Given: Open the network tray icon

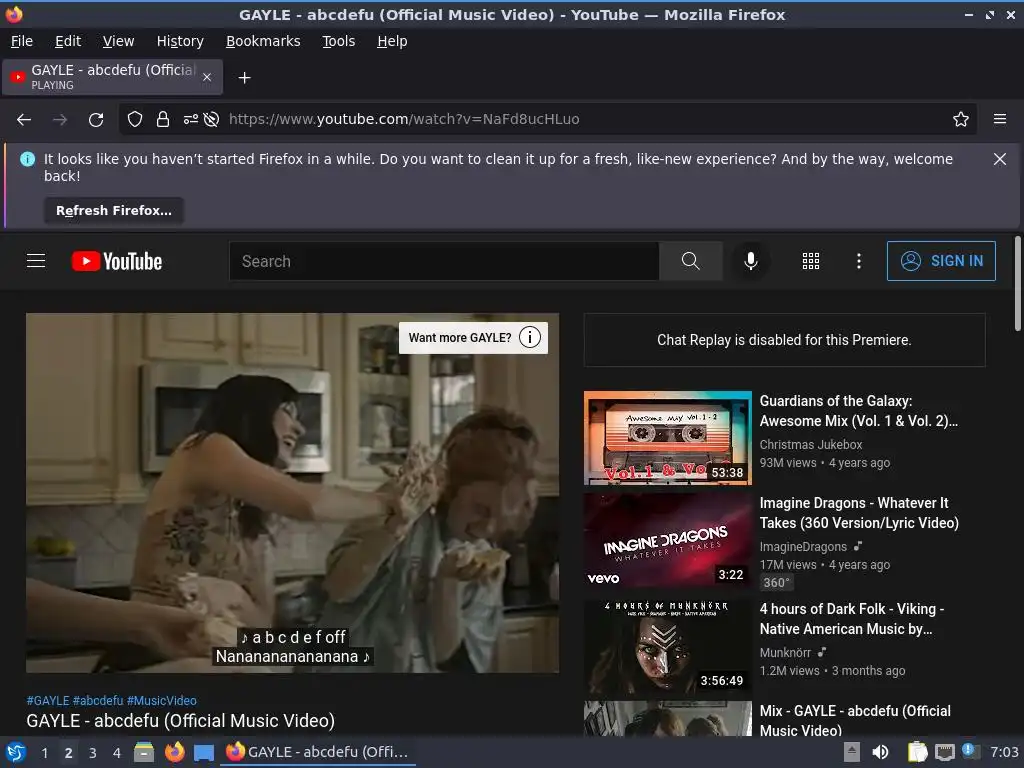Looking at the screenshot, I should coord(944,752).
